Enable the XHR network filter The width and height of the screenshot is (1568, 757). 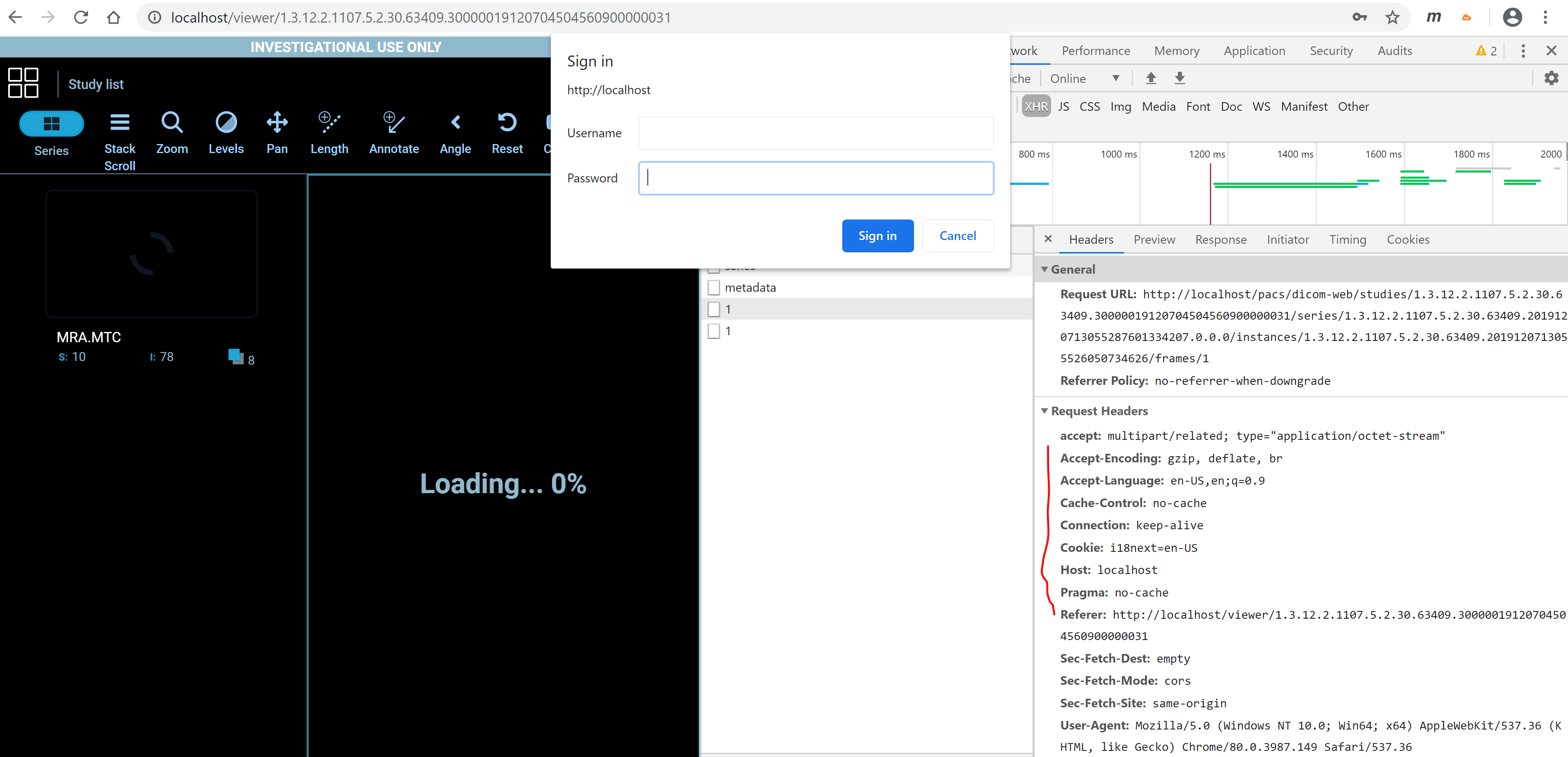(1035, 107)
